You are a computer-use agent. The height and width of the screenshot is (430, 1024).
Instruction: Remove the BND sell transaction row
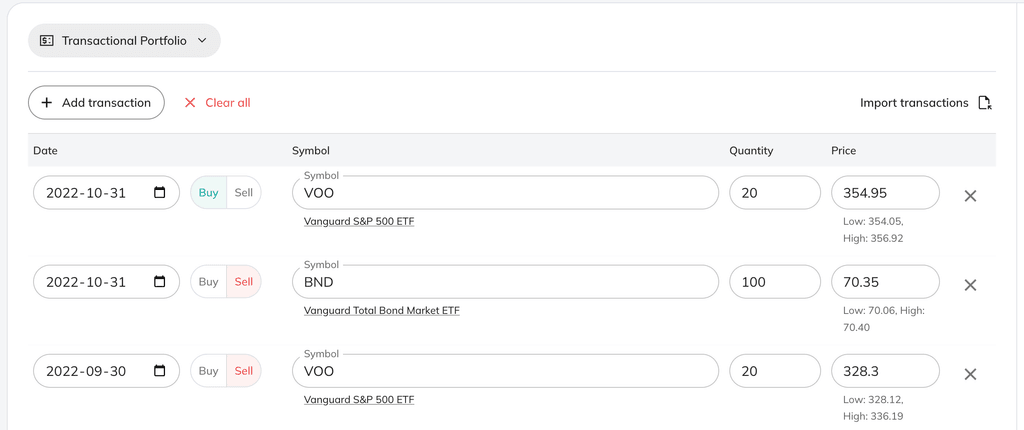pos(969,285)
